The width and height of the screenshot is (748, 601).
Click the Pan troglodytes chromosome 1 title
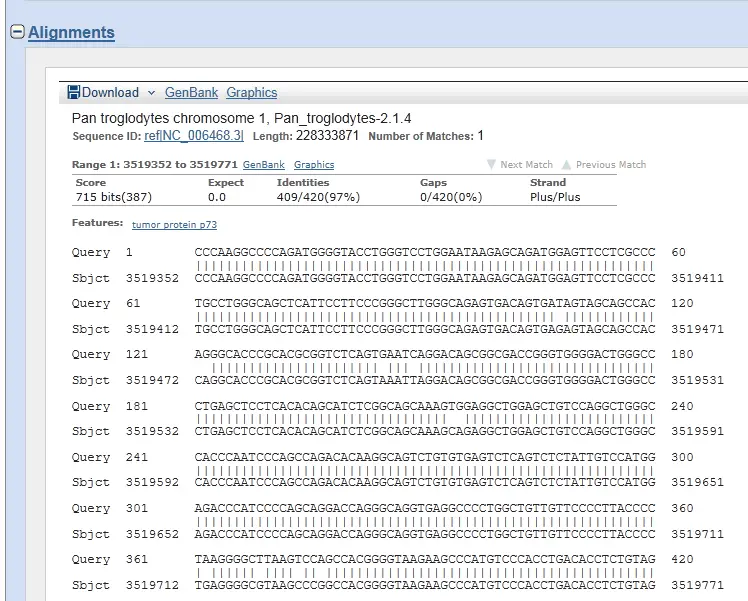tap(241, 118)
